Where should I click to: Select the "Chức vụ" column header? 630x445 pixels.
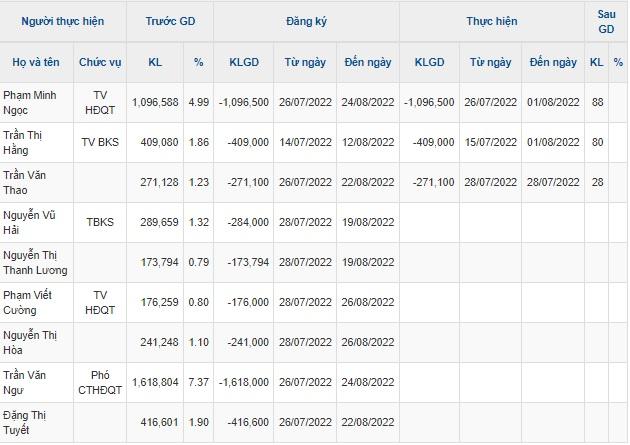click(101, 62)
